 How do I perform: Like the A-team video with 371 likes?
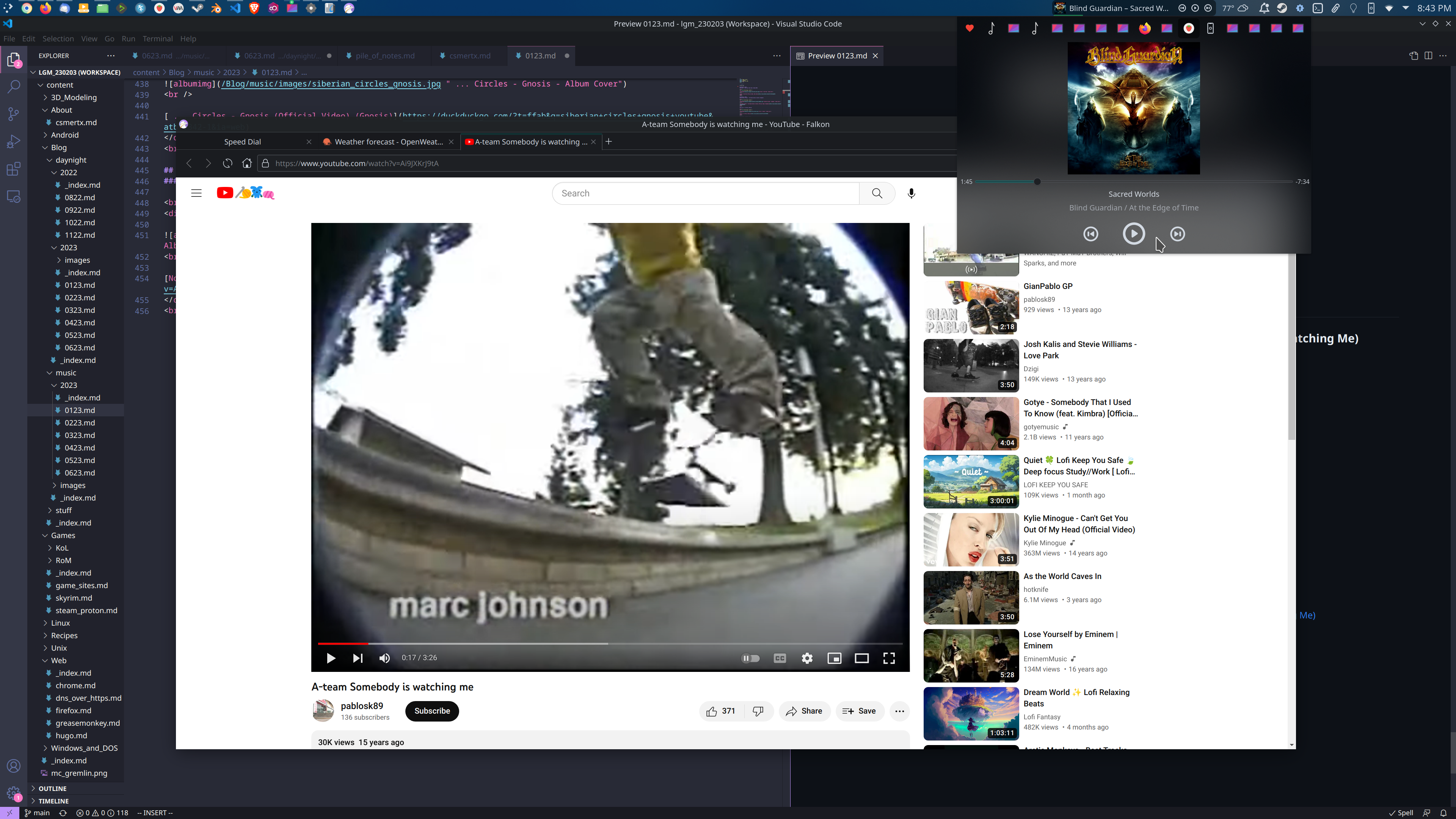point(721,711)
